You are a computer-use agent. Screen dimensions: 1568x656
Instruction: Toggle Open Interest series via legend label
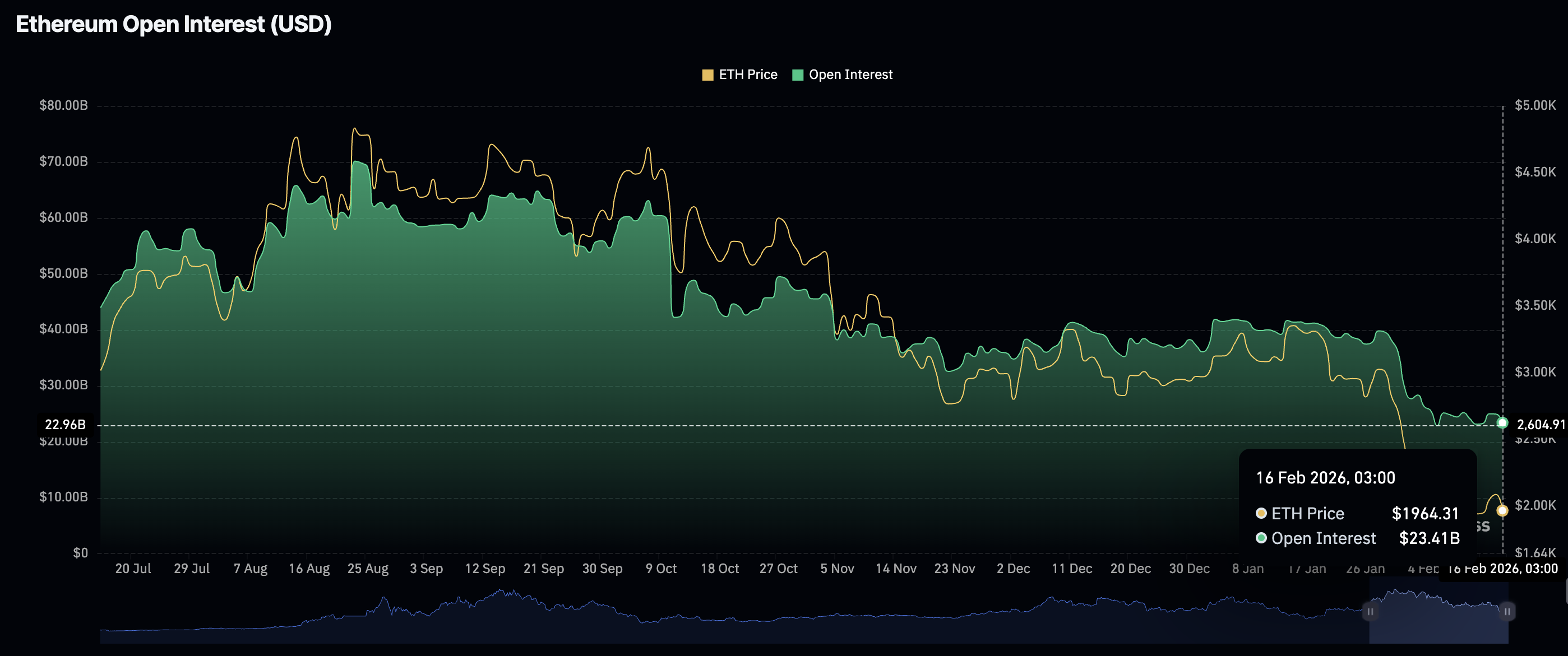(850, 75)
